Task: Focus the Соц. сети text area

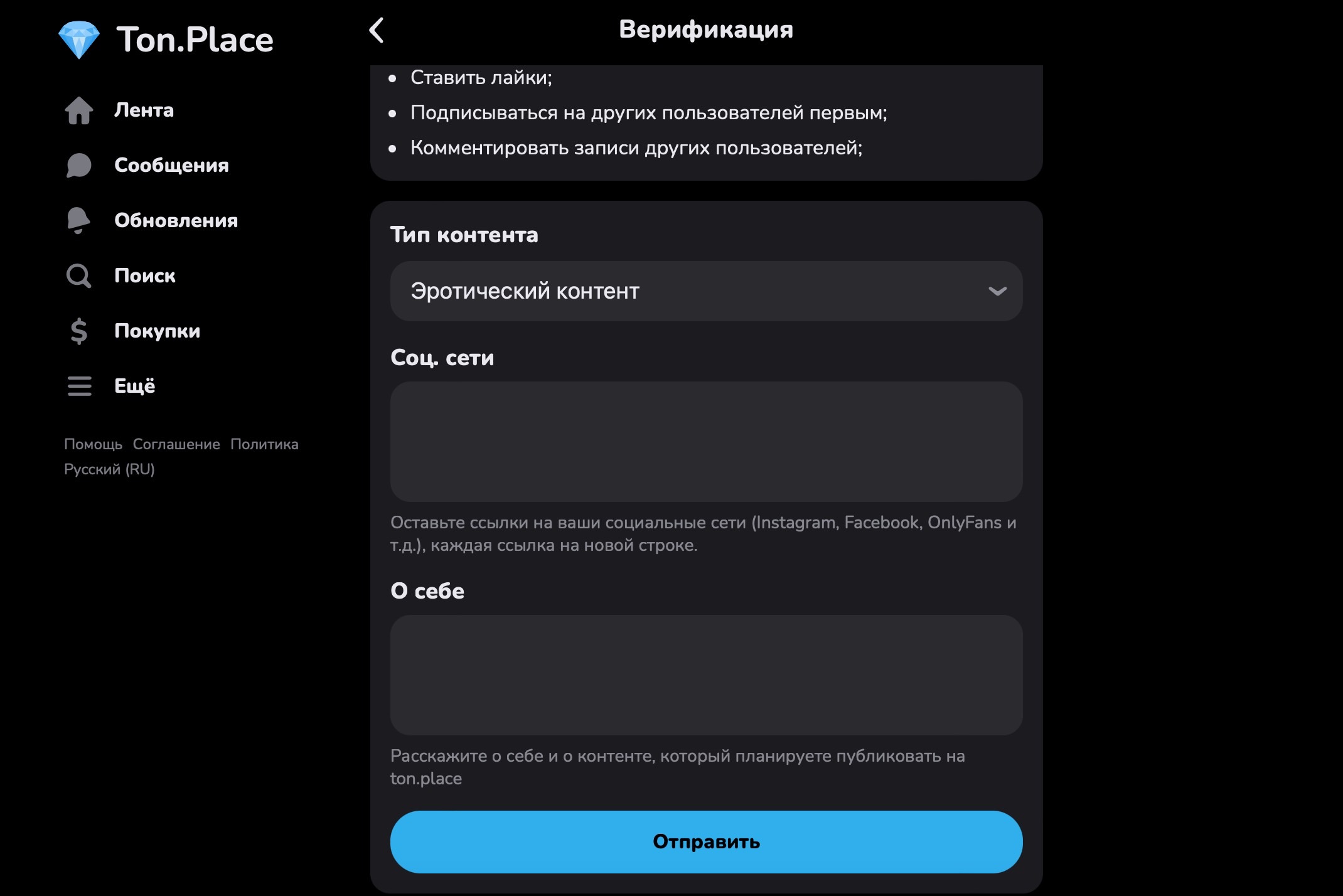Action: 706,442
